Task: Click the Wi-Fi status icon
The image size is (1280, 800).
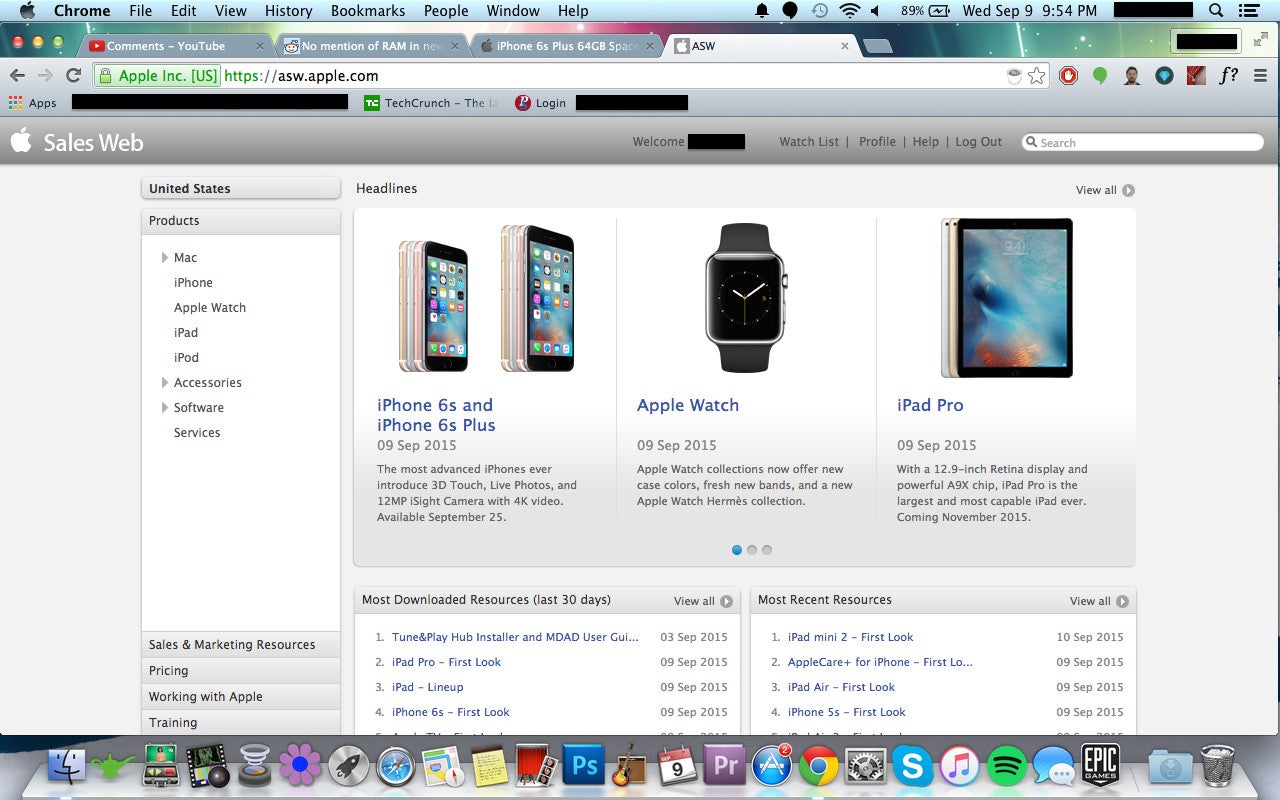Action: [850, 10]
